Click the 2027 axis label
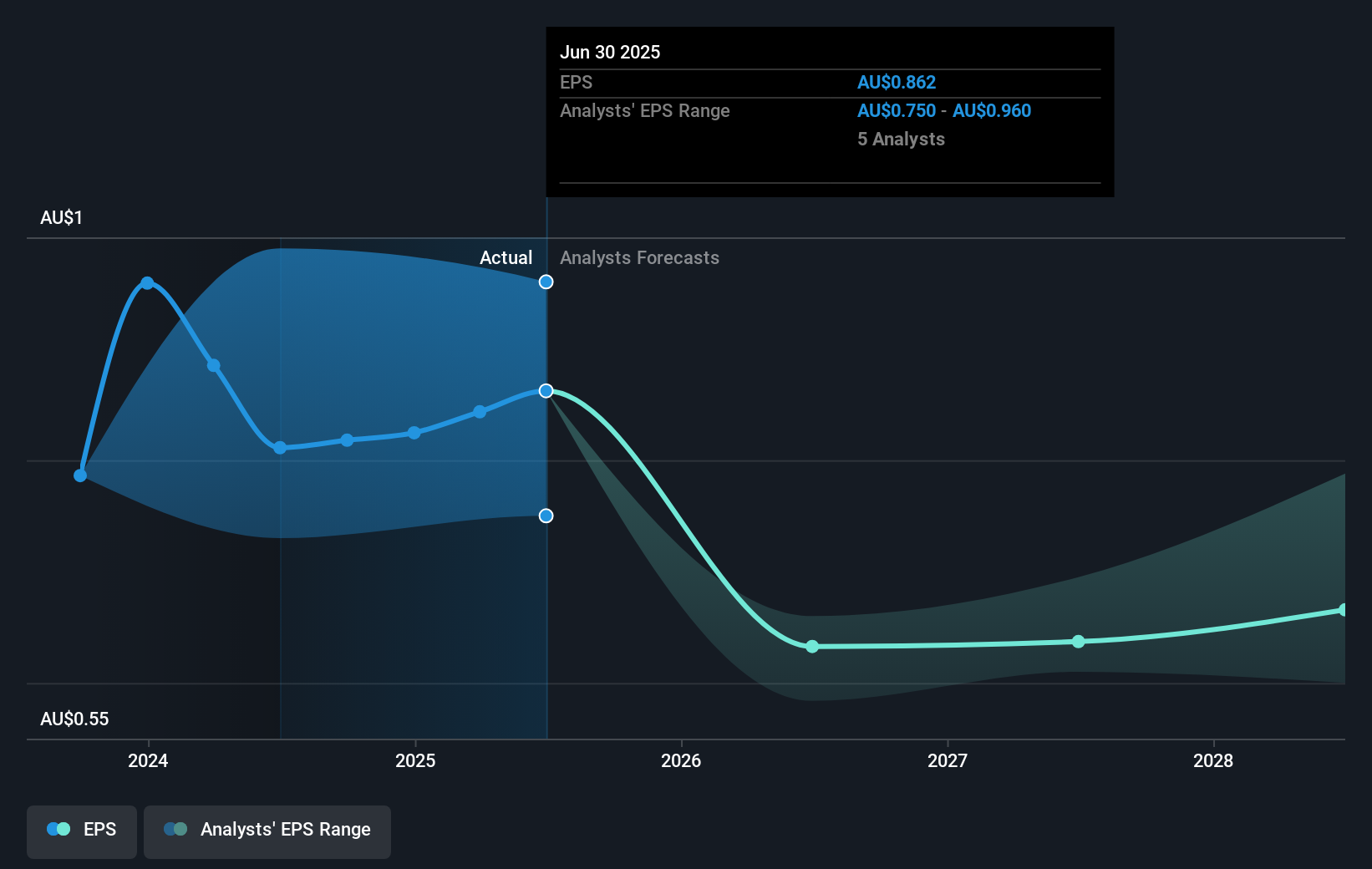The image size is (1372, 869). pyautogui.click(x=947, y=761)
